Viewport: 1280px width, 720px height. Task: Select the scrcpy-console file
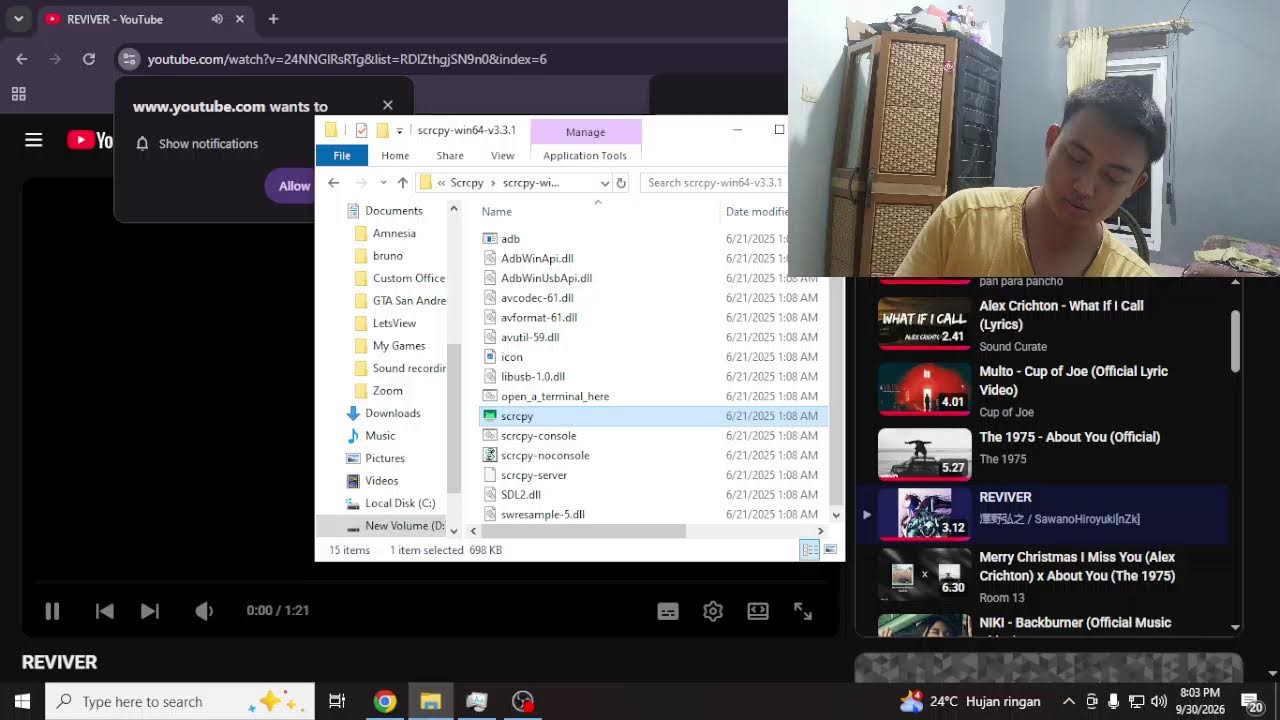[x=538, y=436]
